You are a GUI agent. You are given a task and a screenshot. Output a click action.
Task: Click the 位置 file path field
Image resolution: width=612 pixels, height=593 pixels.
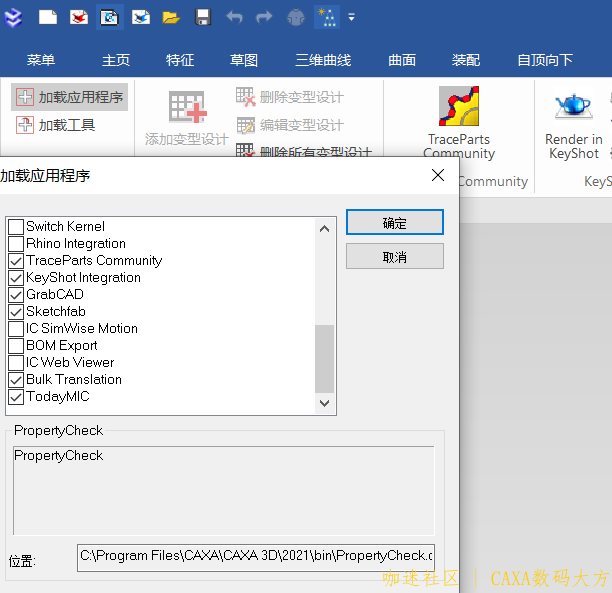(256, 558)
